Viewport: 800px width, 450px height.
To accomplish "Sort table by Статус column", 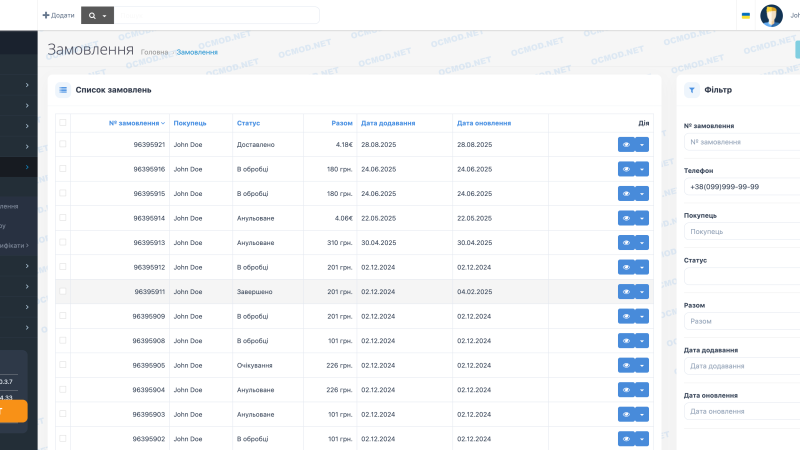I will (248, 123).
